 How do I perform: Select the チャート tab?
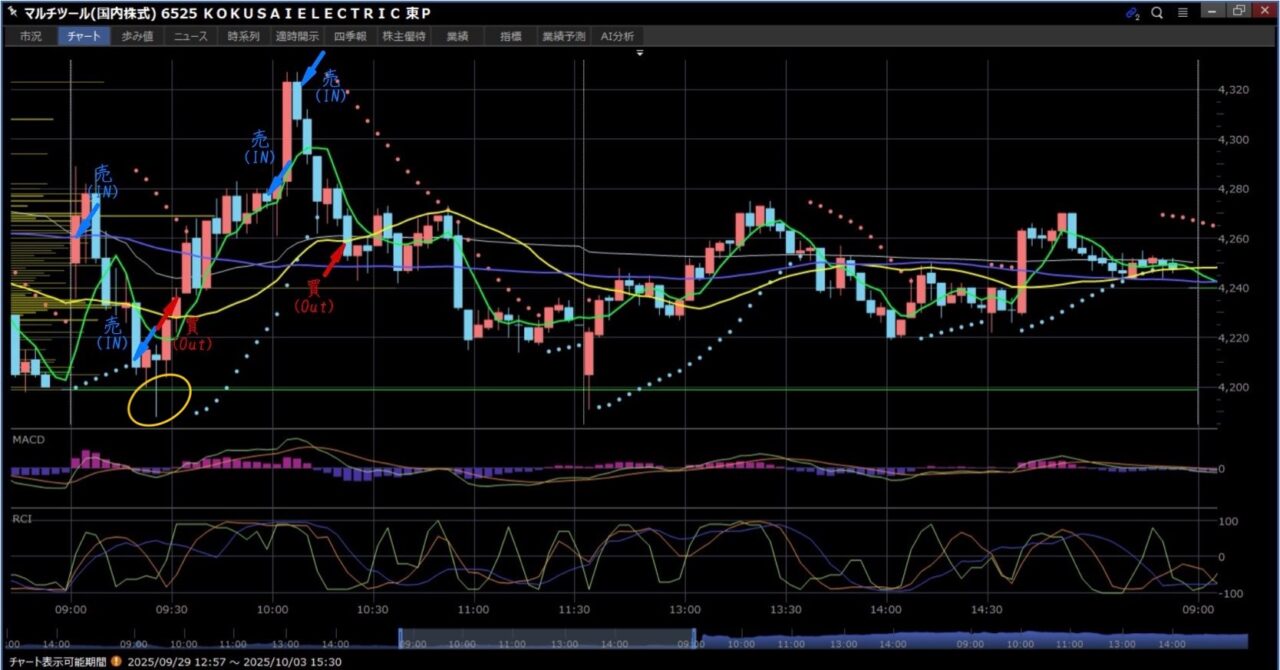[84, 36]
